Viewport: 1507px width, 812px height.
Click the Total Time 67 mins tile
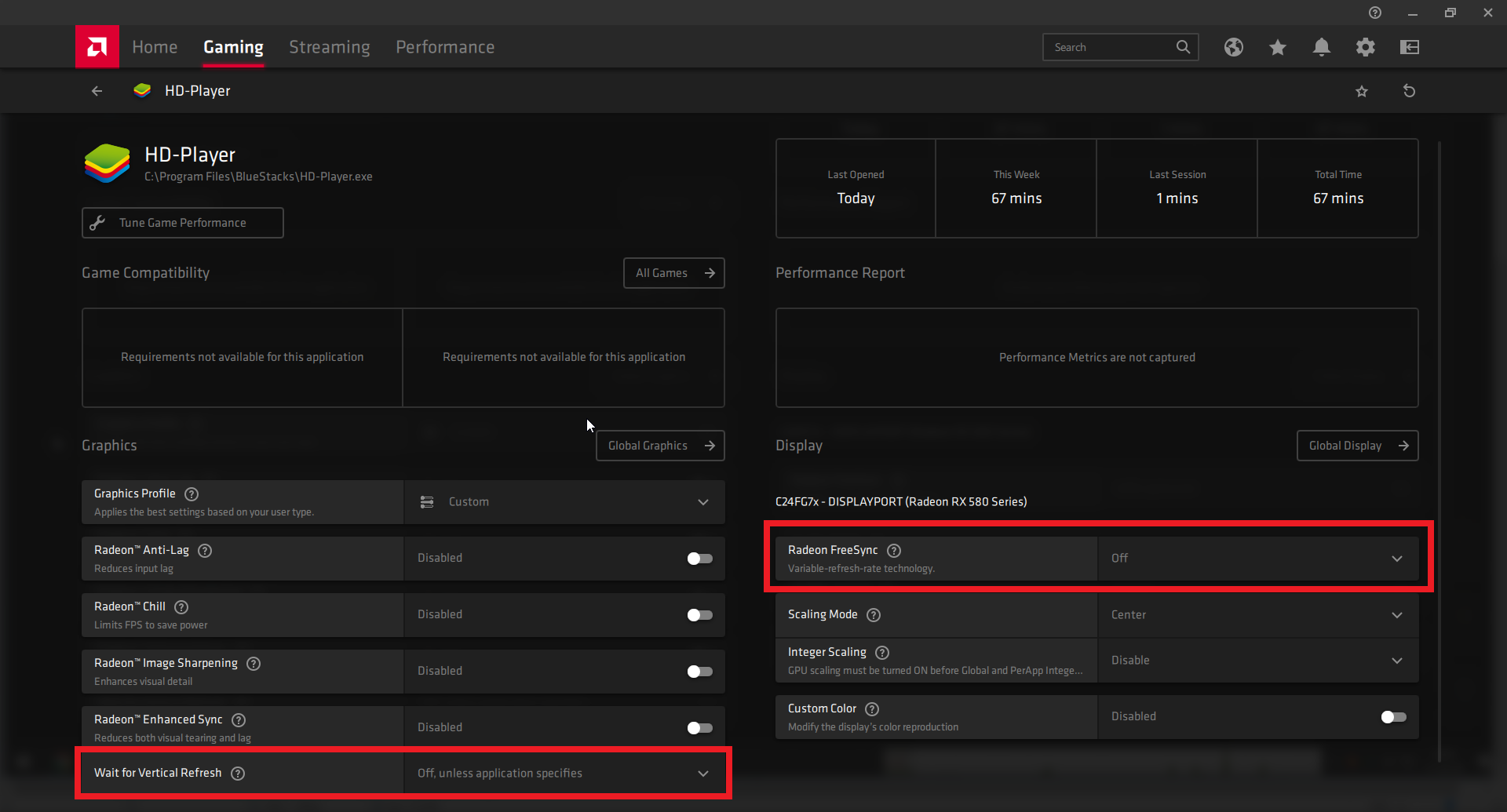coord(1338,188)
